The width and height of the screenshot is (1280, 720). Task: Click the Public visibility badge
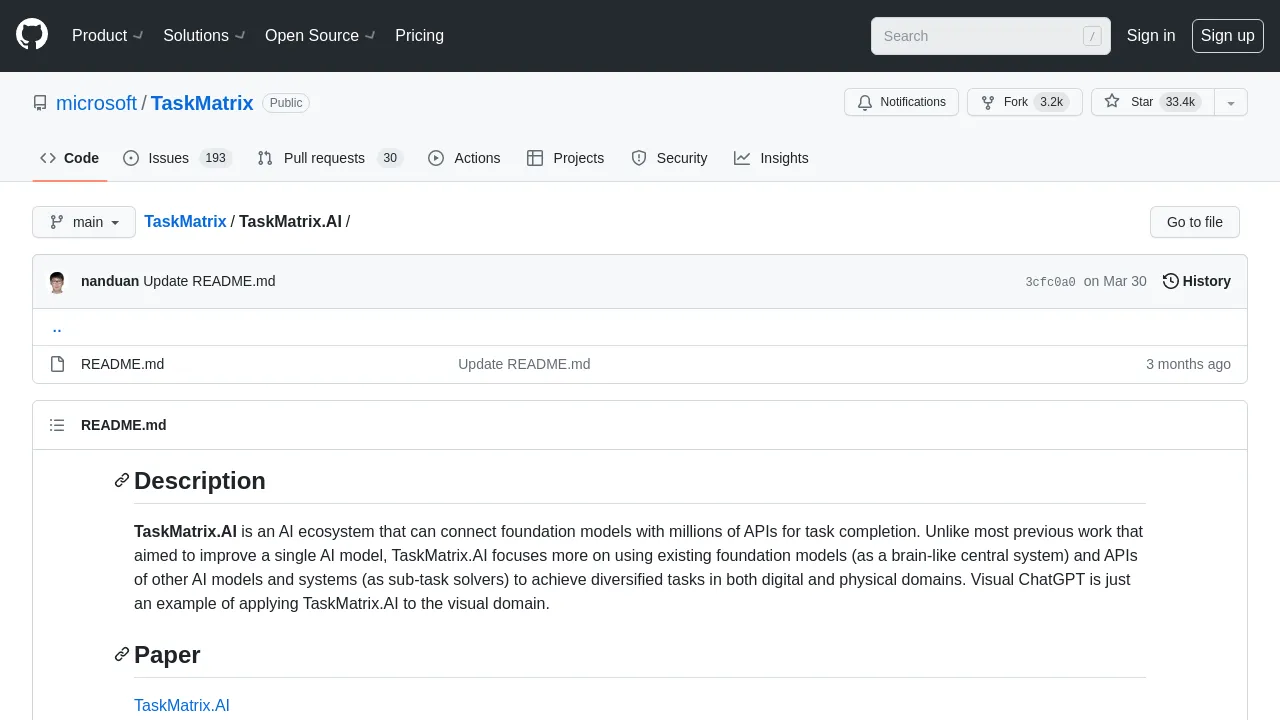coord(286,103)
